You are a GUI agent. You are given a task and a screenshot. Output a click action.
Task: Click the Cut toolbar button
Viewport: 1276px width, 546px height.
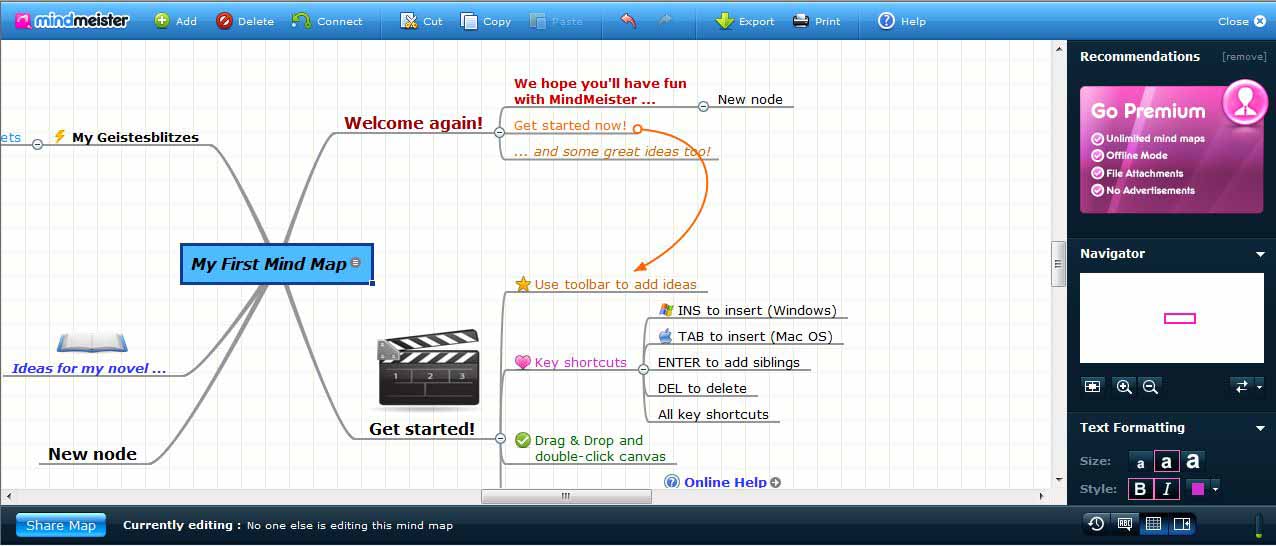421,21
